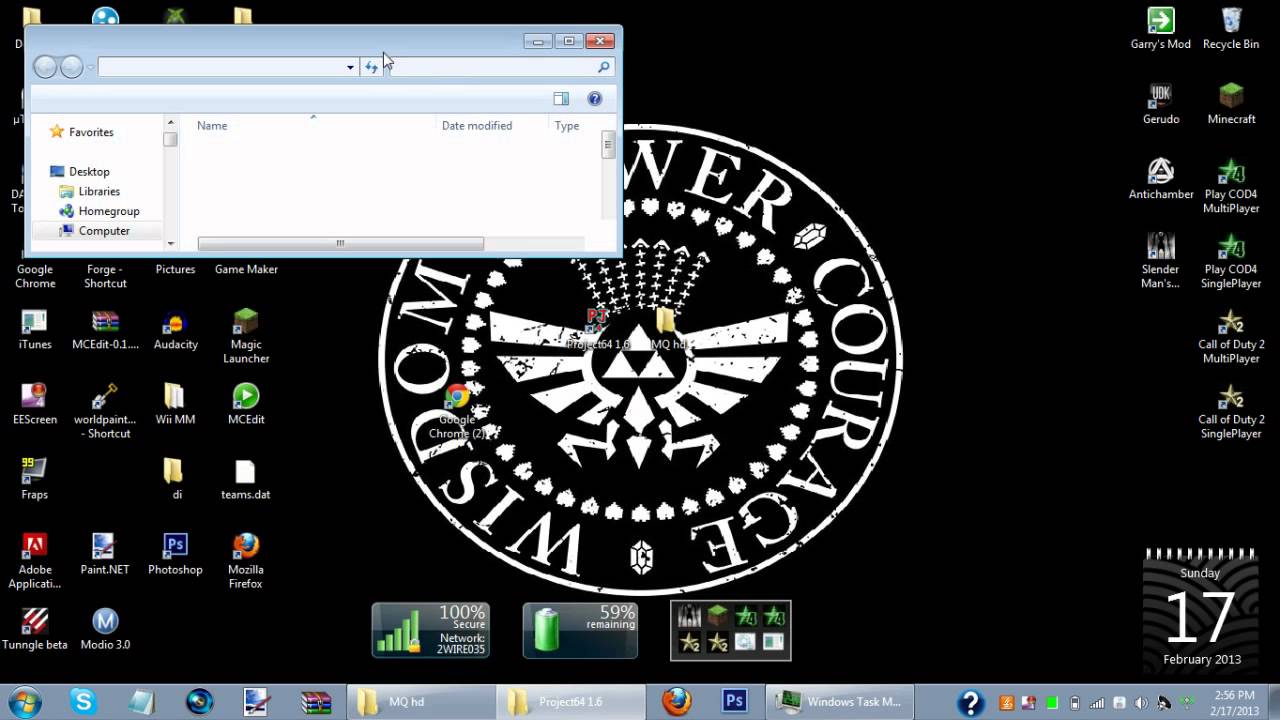This screenshot has width=1280, height=720.
Task: Click the Explorer Forward button
Action: (71, 67)
